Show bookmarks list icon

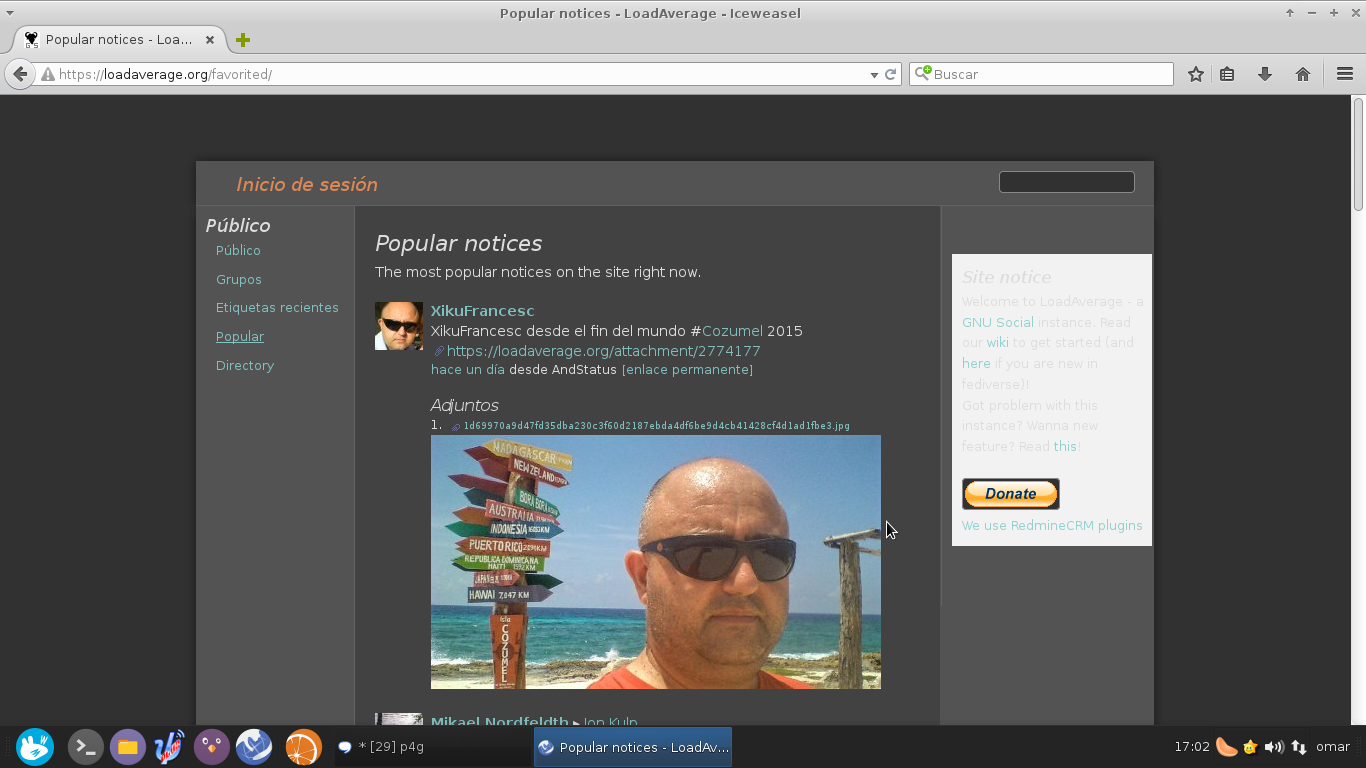click(1227, 74)
